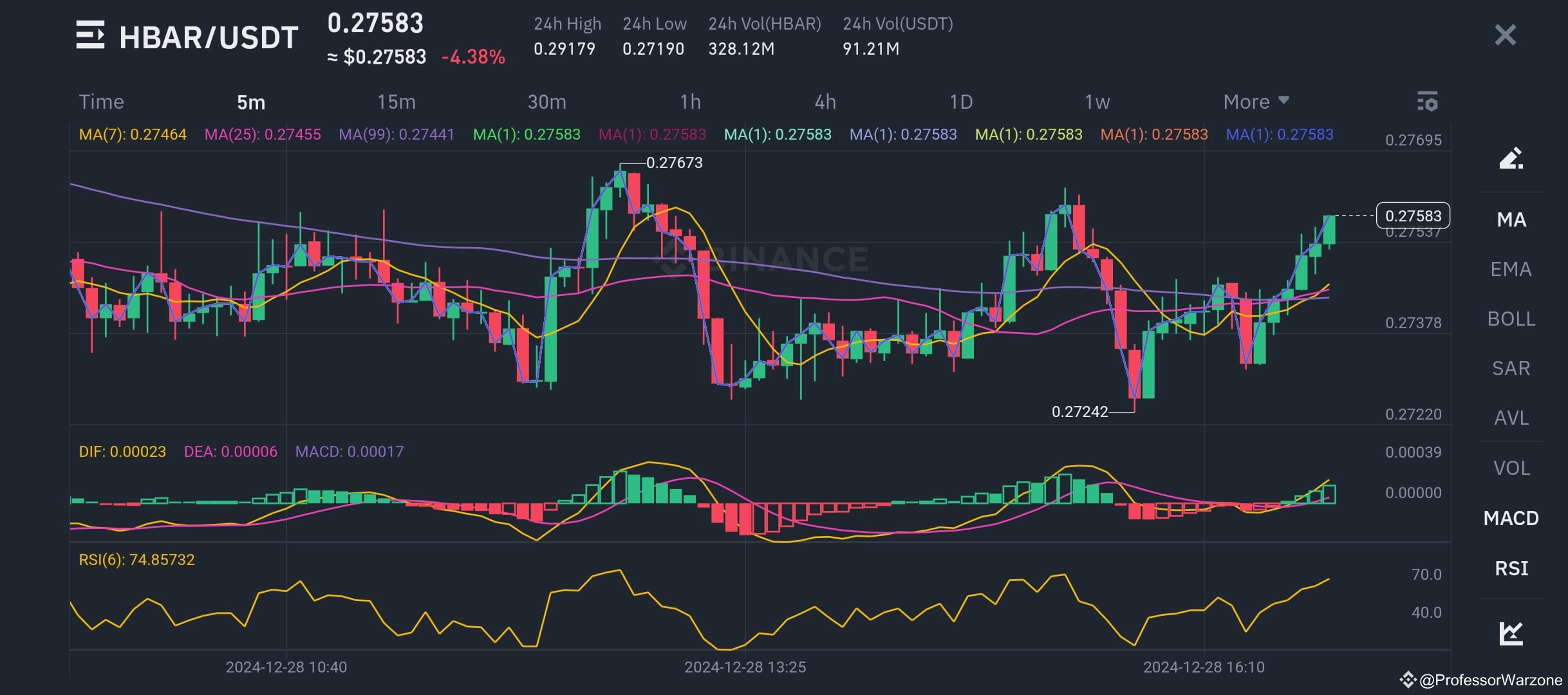The image size is (1568, 695).
Task: Click the HBAR/USDT pair title
Action: click(209, 37)
